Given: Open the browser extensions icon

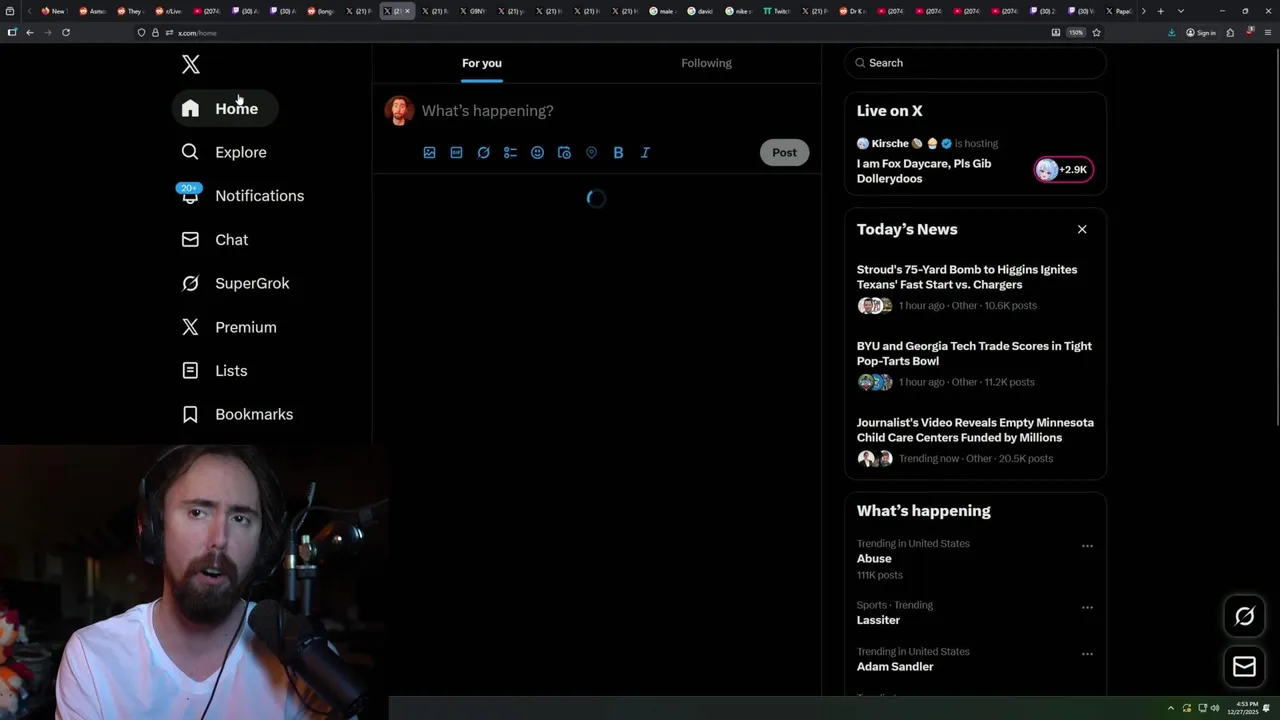Looking at the screenshot, I should coord(1230,33).
